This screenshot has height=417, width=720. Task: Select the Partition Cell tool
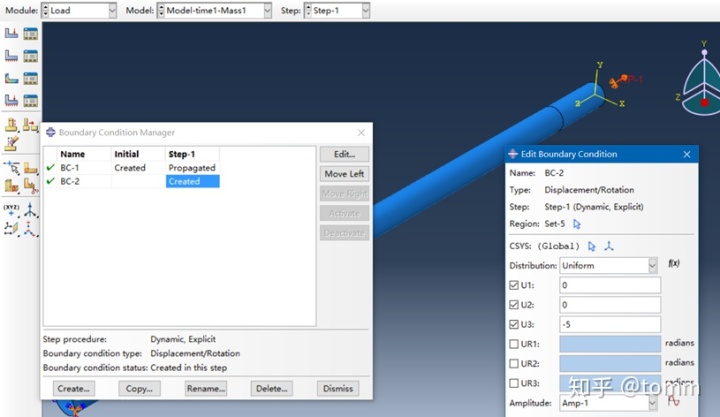[x=11, y=186]
